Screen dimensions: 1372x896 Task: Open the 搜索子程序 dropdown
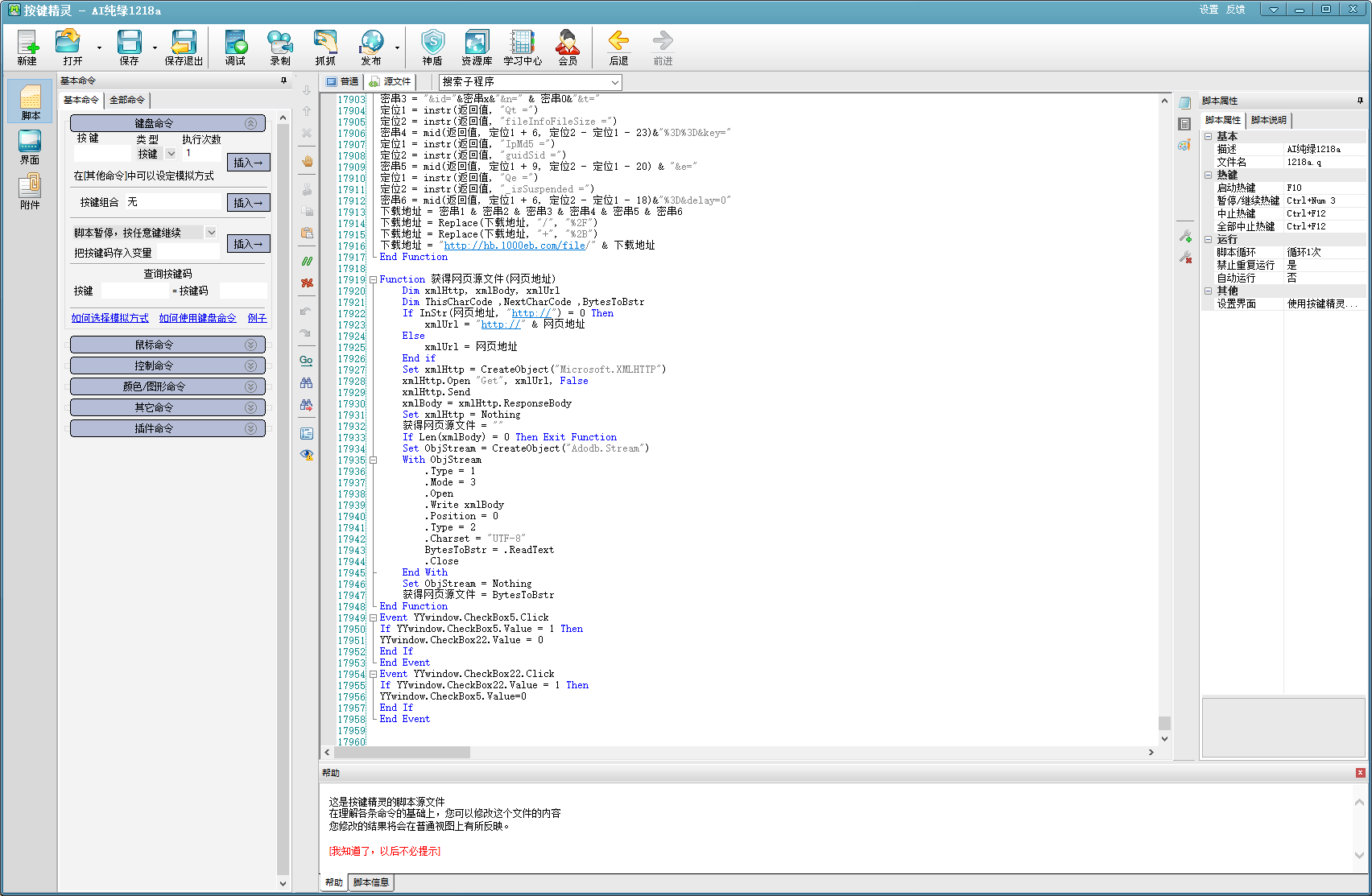coord(614,82)
